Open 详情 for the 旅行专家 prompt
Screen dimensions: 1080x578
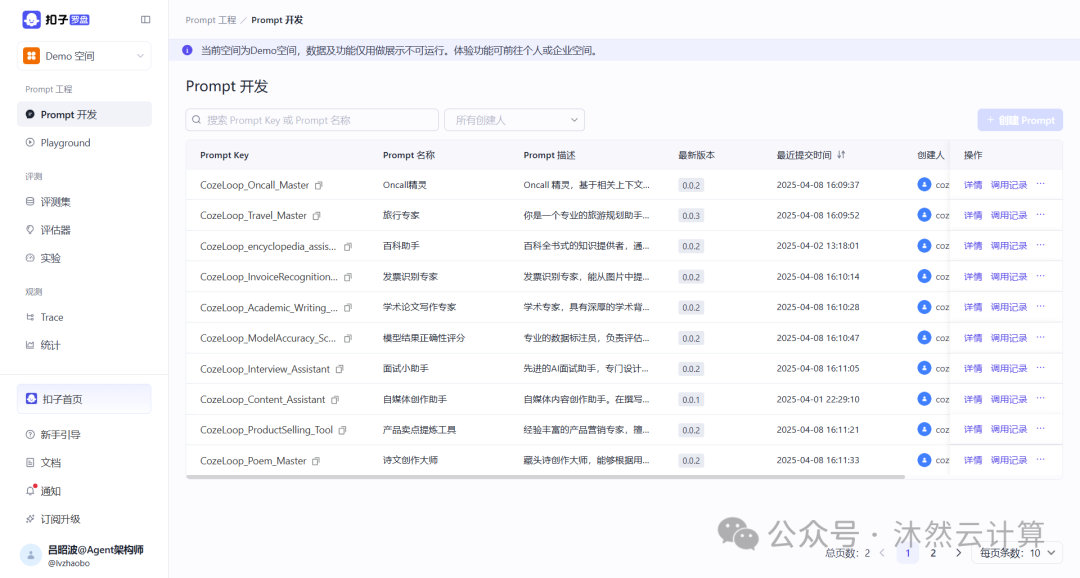coord(971,215)
